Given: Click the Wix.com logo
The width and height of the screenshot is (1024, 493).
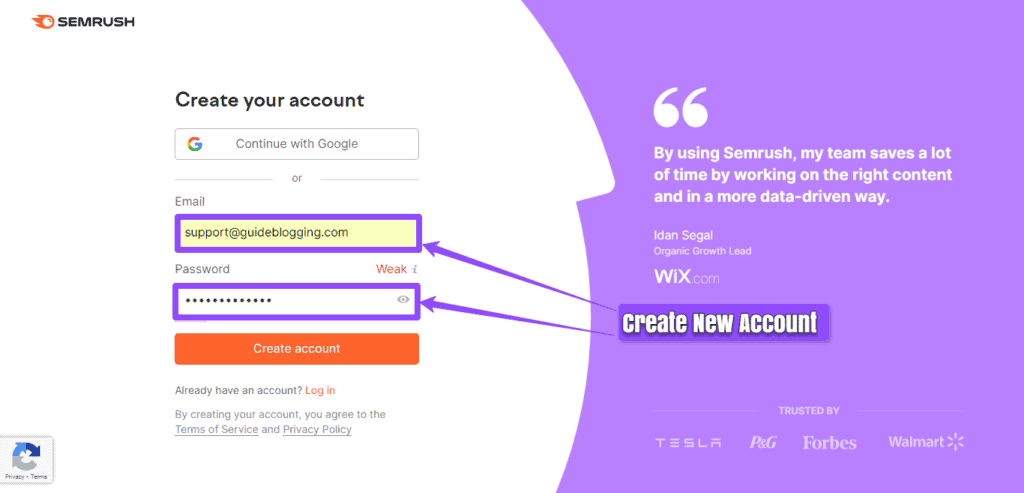Looking at the screenshot, I should 686,277.
